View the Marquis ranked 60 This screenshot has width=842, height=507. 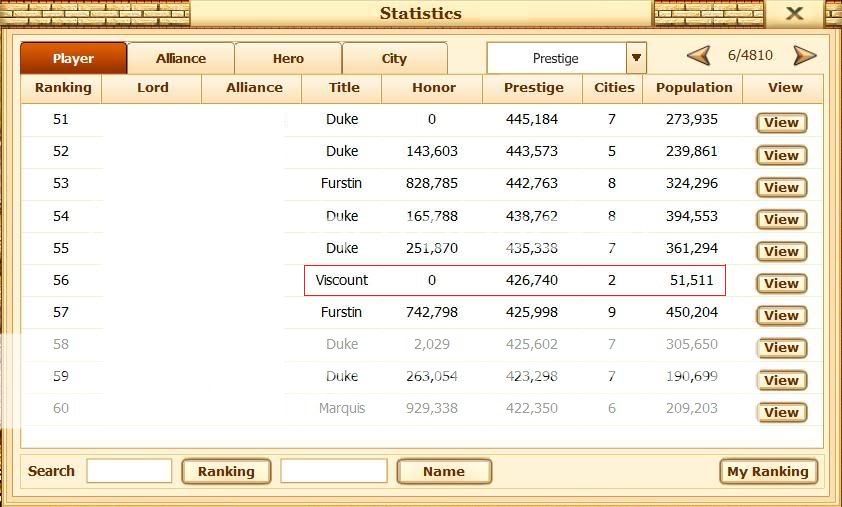tap(781, 412)
